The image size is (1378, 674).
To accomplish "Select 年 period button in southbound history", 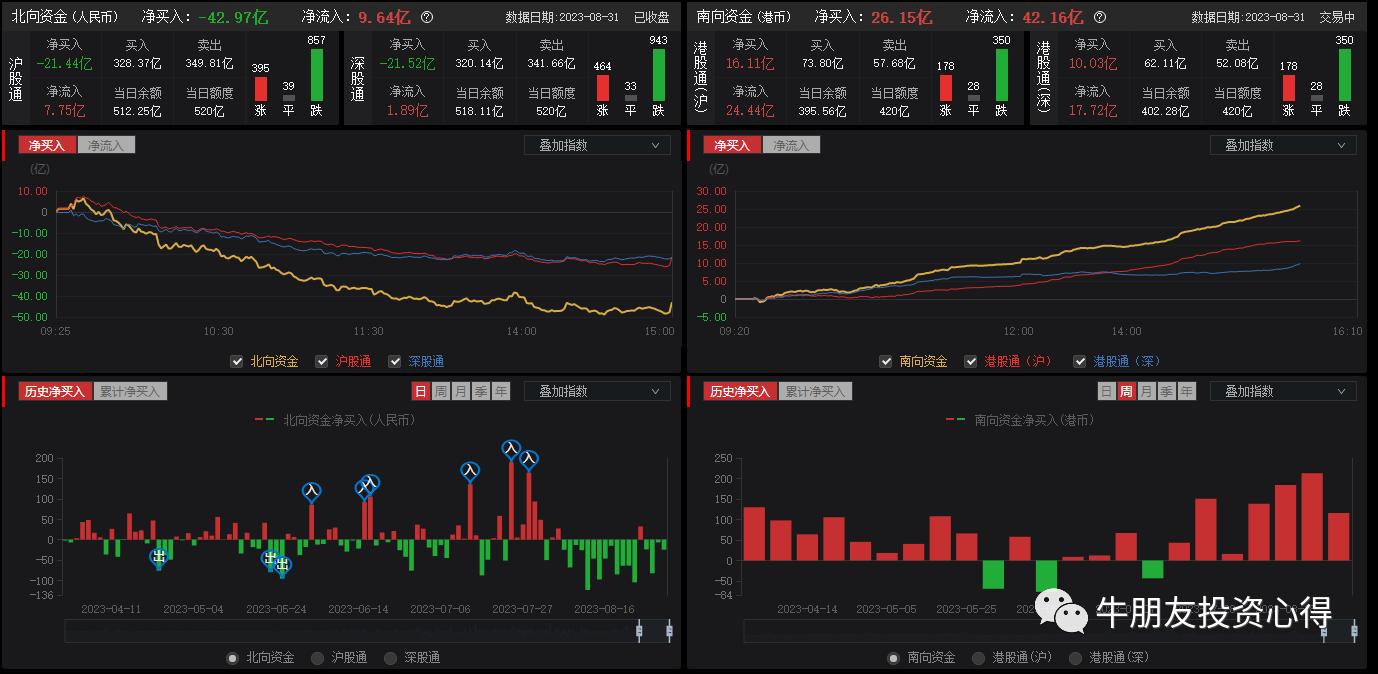I will [x=1186, y=391].
